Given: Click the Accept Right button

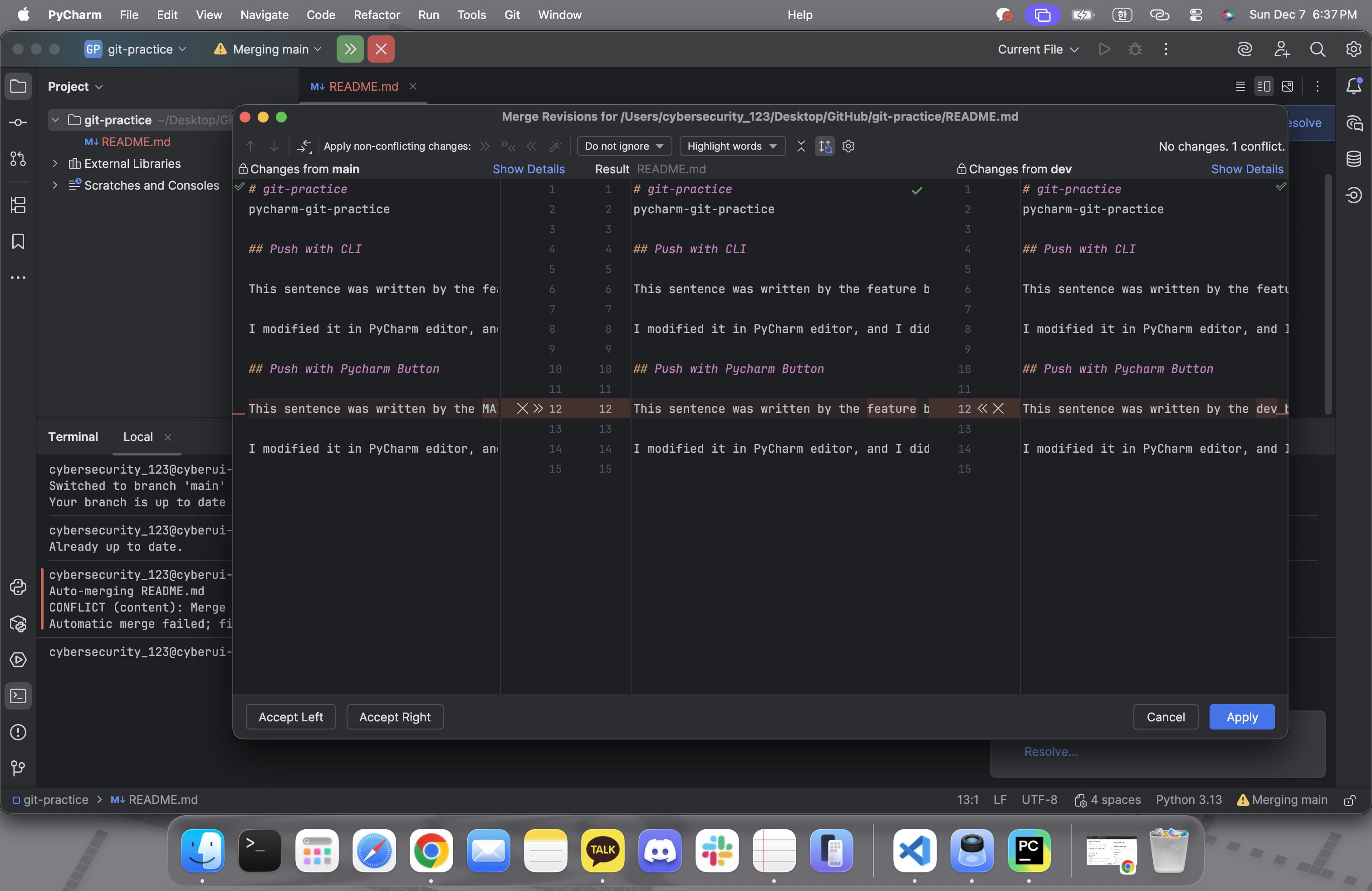Looking at the screenshot, I should pos(395,717).
